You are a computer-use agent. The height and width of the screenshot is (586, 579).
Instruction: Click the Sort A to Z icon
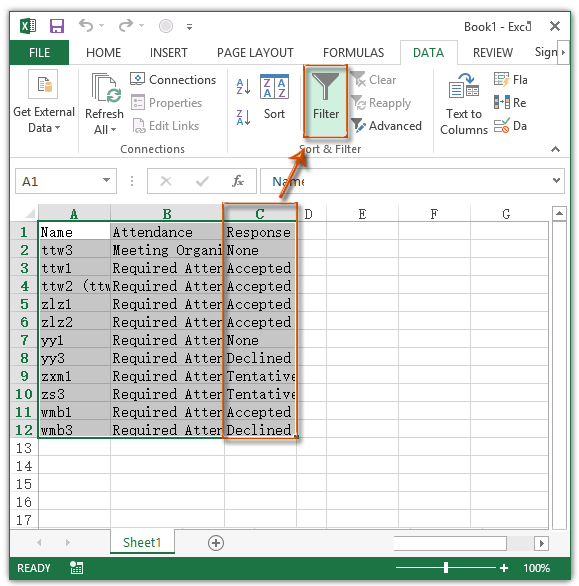point(243,86)
